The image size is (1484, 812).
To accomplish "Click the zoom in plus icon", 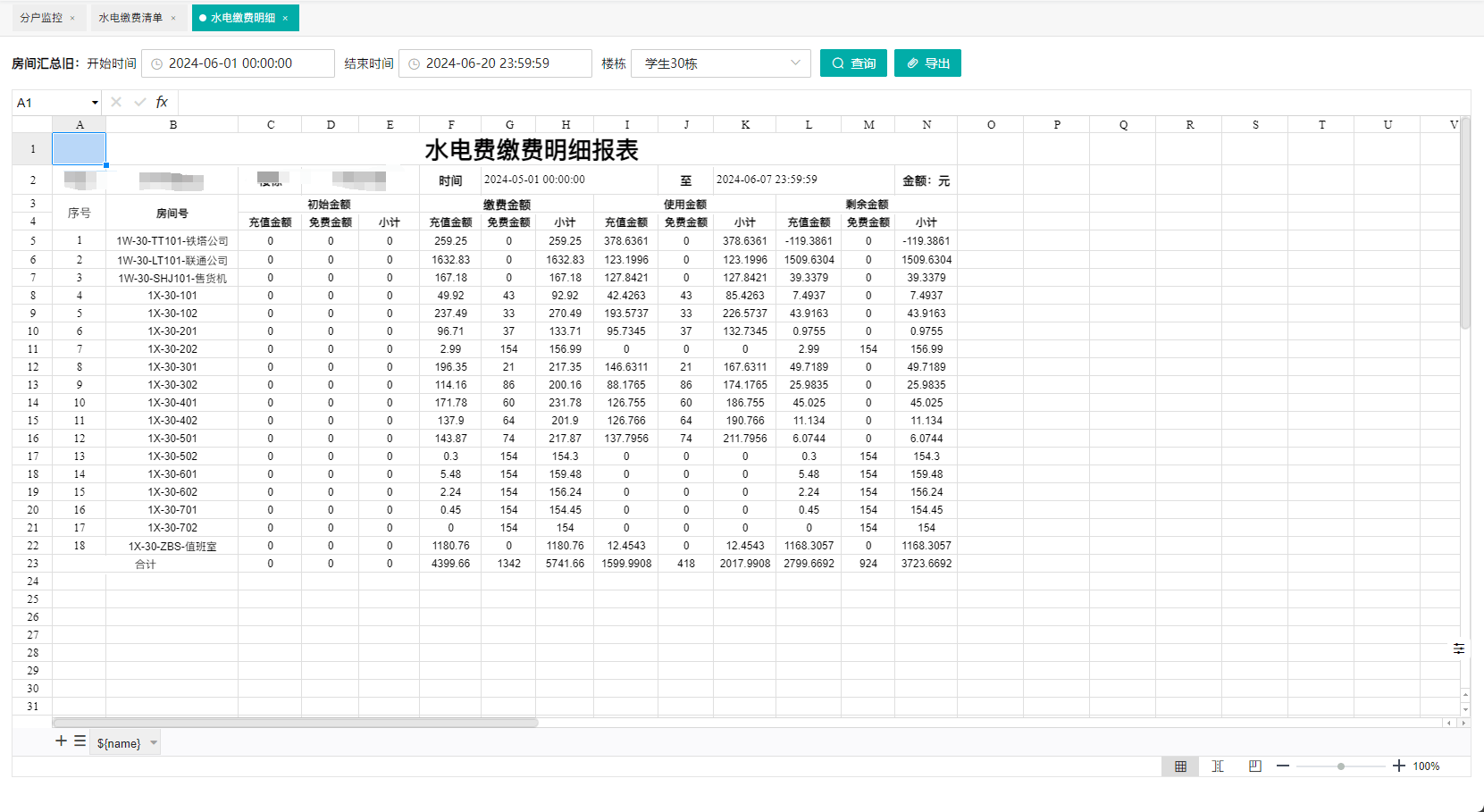I will [1399, 766].
